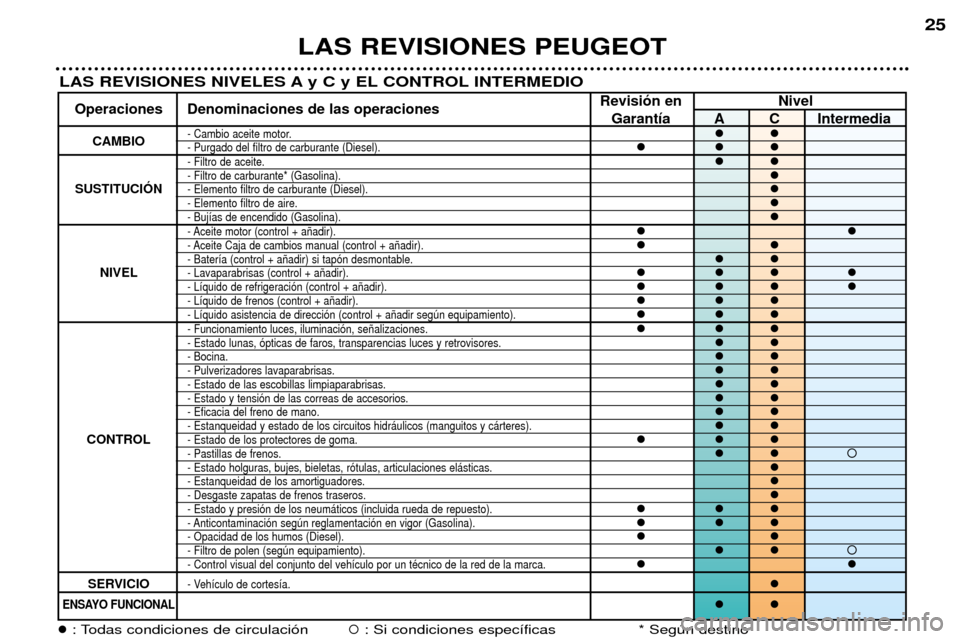Click legend Si condiciones específicas
960x639 pixels.
(452, 630)
